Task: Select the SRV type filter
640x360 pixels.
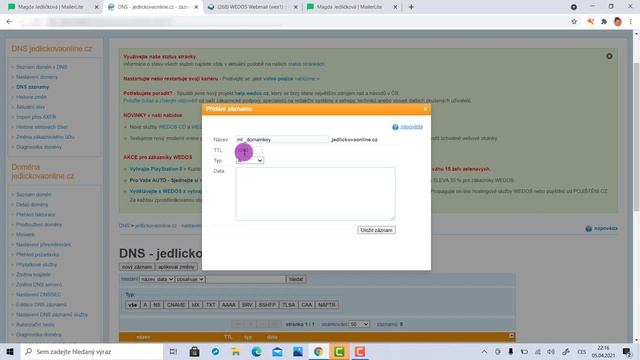Action: pyautogui.click(x=247, y=305)
